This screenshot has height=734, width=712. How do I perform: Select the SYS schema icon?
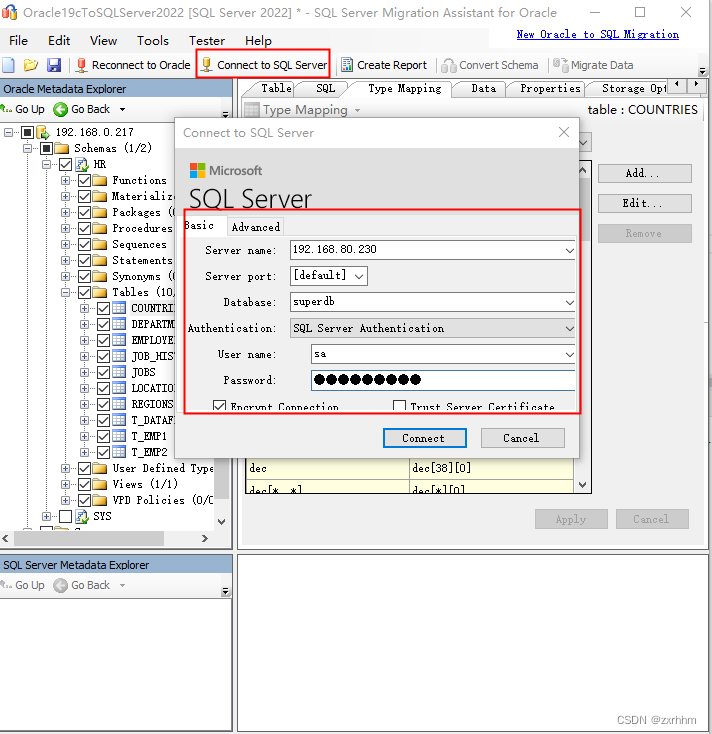(82, 516)
